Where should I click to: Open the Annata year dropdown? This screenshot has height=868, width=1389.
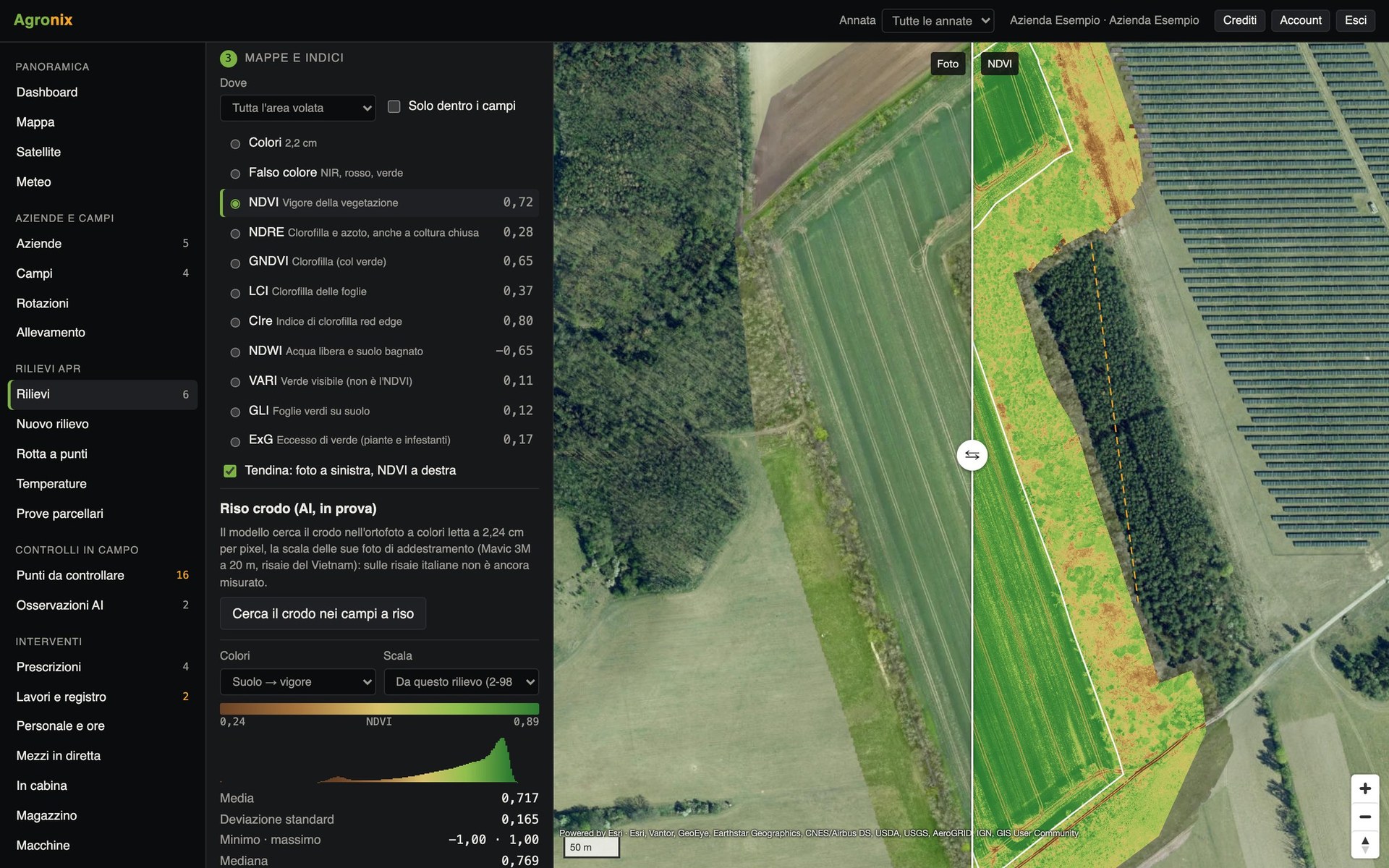click(938, 20)
